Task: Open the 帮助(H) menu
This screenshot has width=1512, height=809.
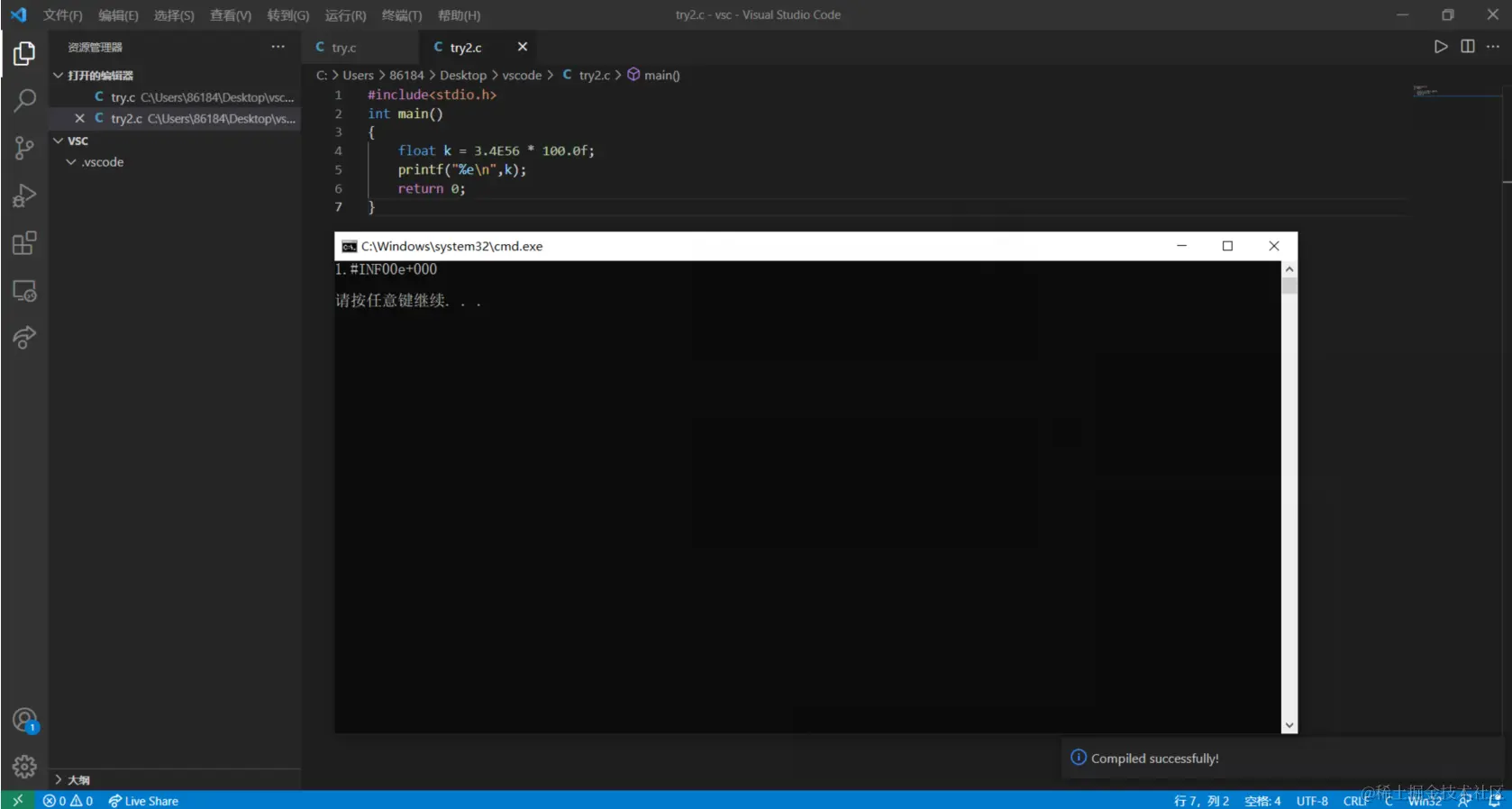Action: 459,15
